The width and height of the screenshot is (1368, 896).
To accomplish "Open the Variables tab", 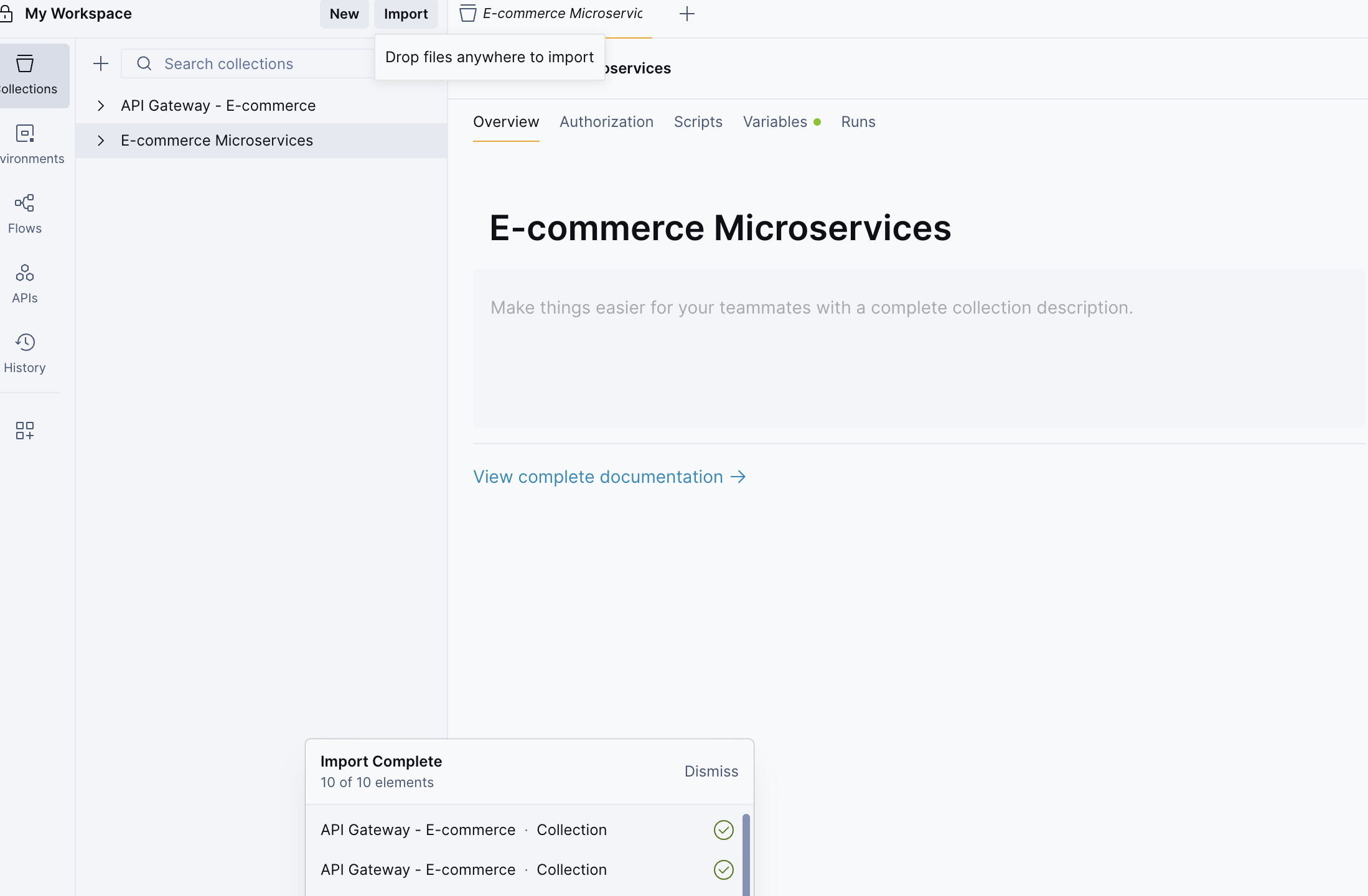I will pyautogui.click(x=775, y=121).
